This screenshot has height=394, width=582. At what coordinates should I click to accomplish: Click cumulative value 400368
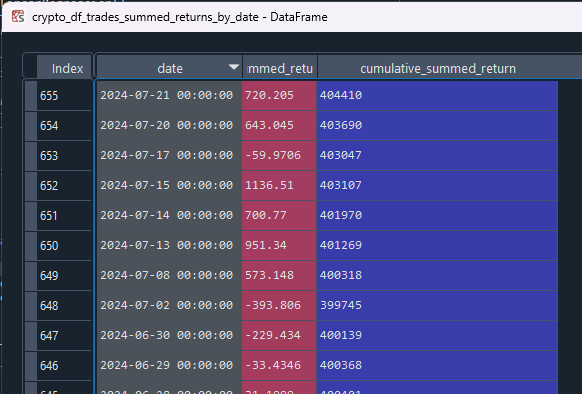pyautogui.click(x=437, y=366)
